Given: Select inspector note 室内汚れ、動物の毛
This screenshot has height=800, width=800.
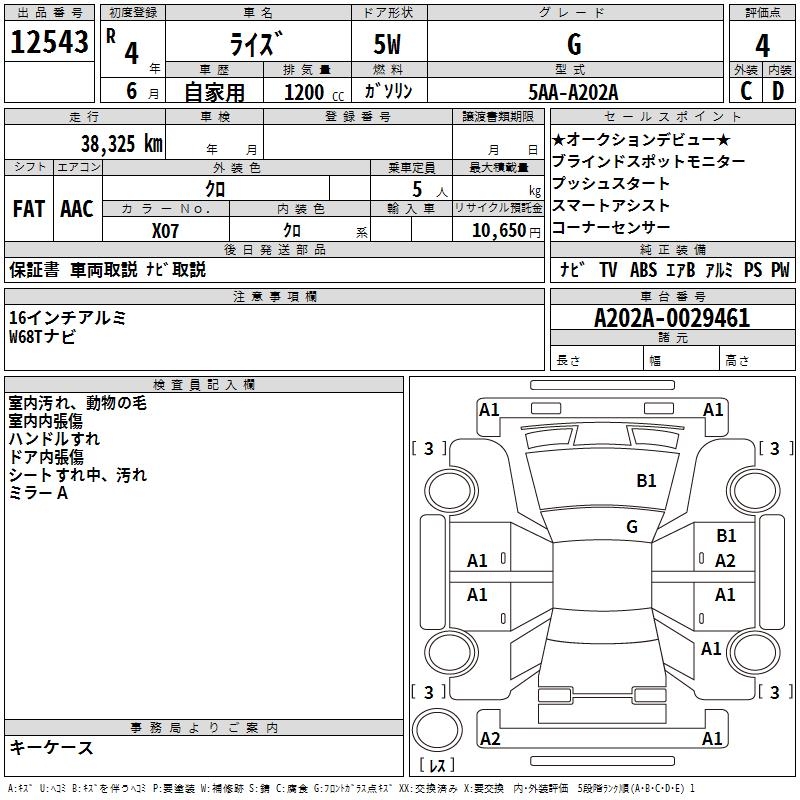Looking at the screenshot, I should (x=78, y=403).
